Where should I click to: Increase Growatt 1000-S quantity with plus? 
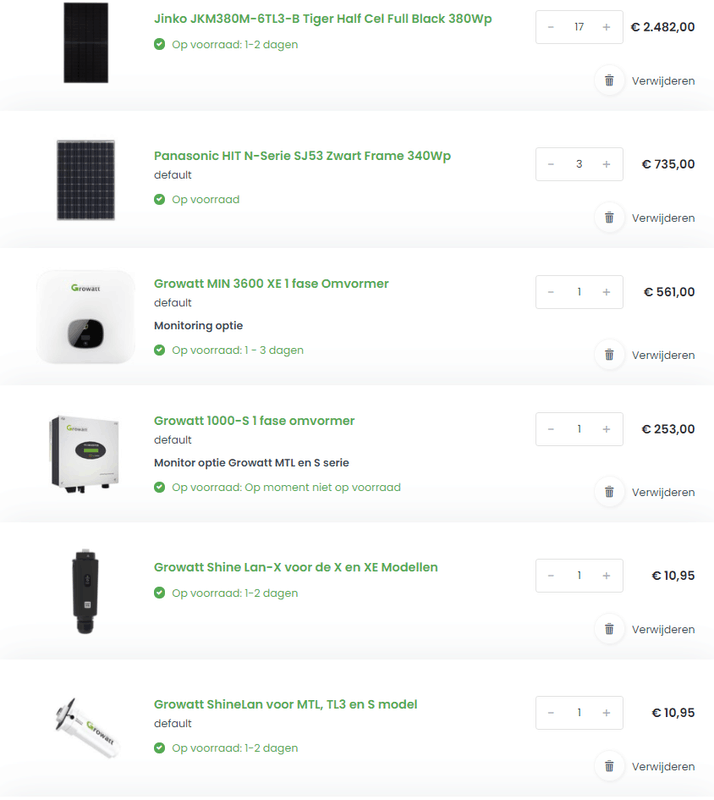click(x=606, y=429)
